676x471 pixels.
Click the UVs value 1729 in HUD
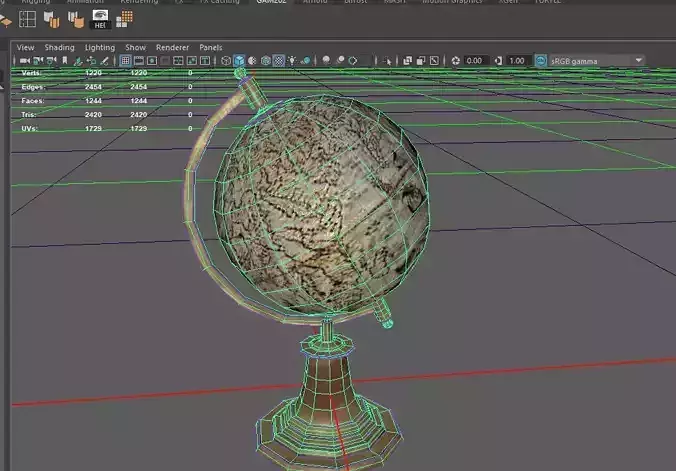(93, 129)
